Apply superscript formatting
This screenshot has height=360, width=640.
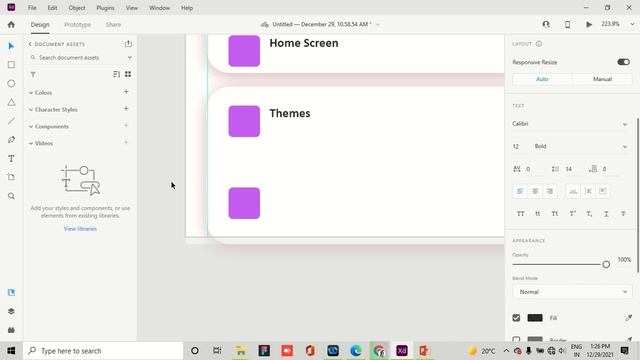coord(572,214)
